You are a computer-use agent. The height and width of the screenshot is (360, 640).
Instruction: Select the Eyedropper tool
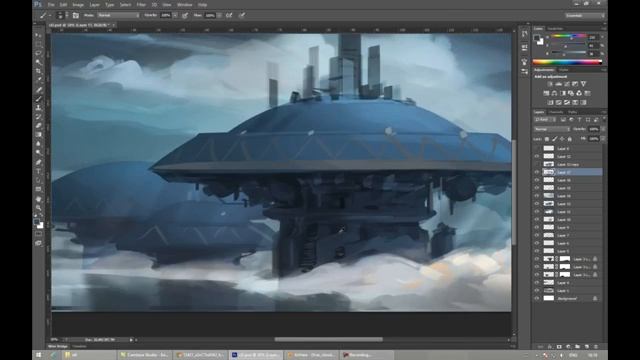point(38,80)
